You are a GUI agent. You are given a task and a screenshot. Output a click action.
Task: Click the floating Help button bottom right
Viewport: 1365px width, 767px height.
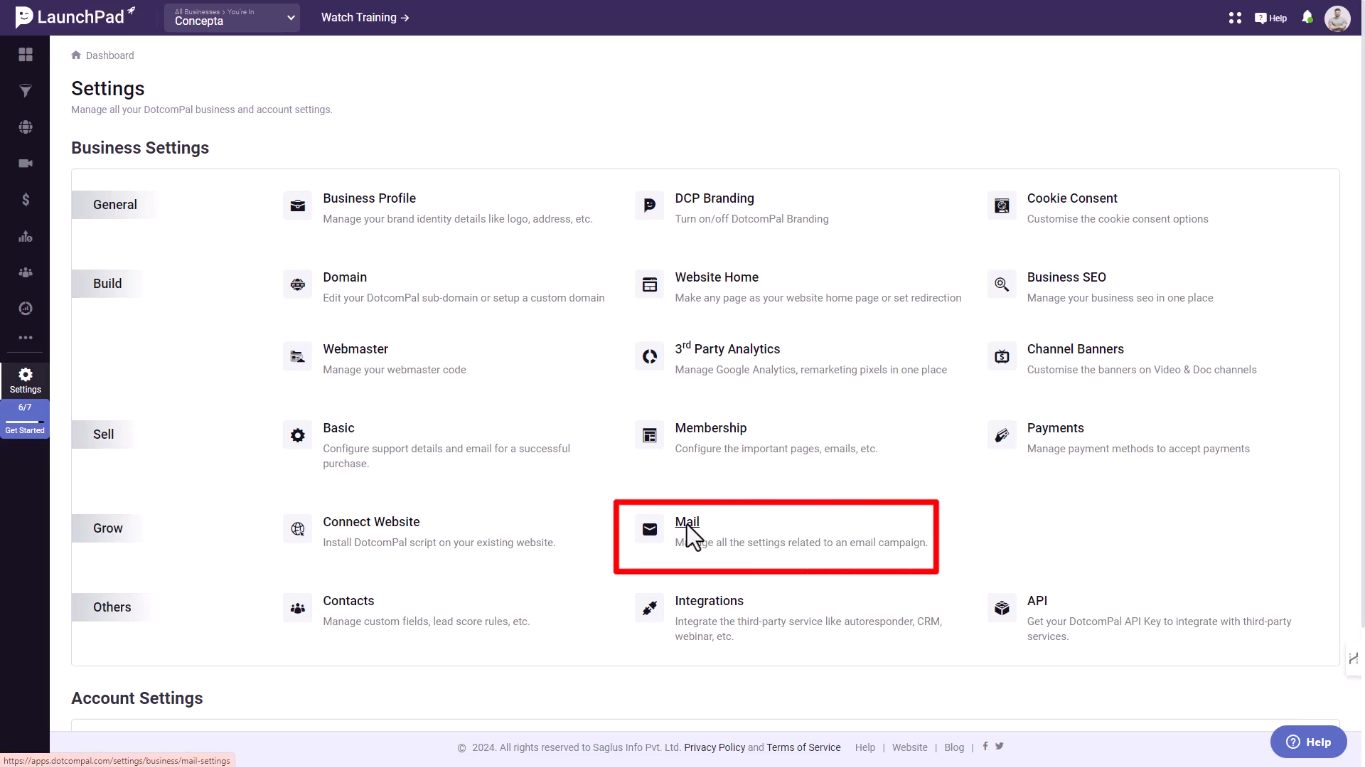(1308, 742)
